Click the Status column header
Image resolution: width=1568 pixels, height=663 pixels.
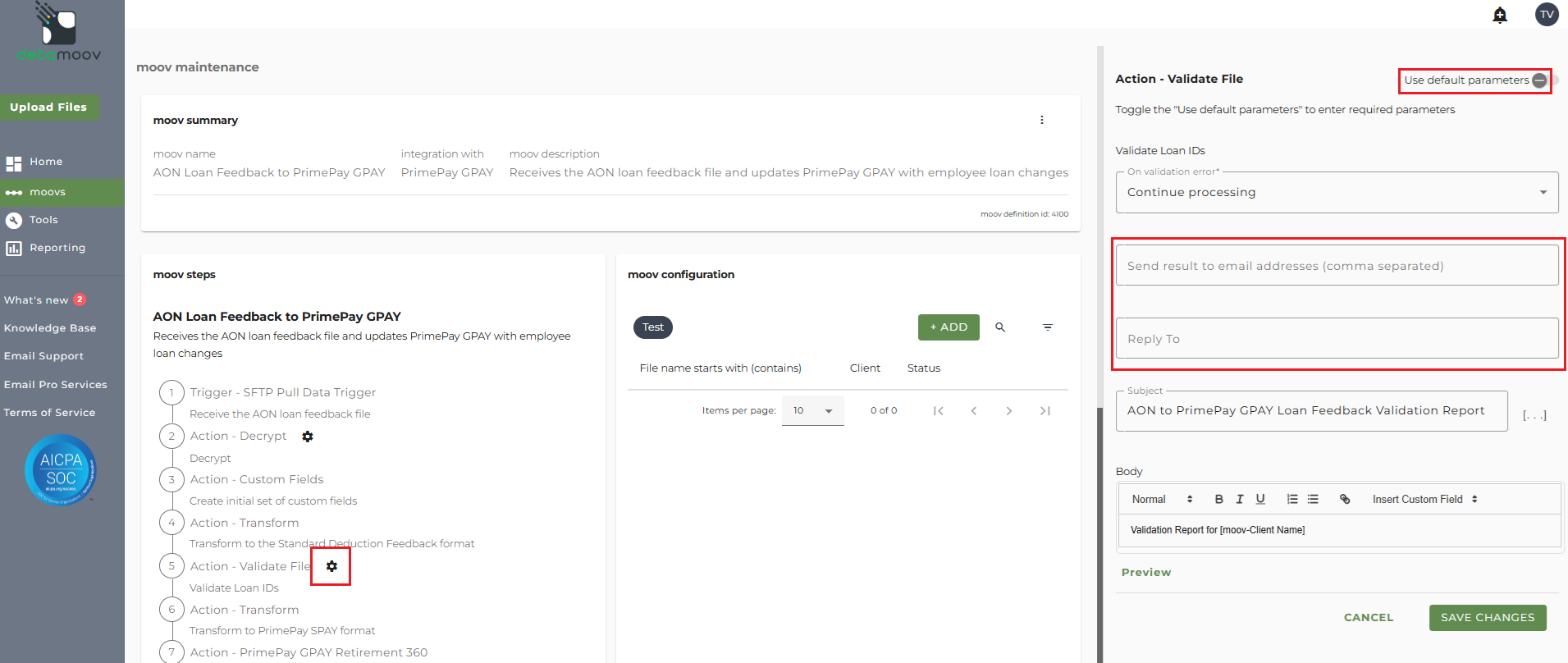point(924,368)
